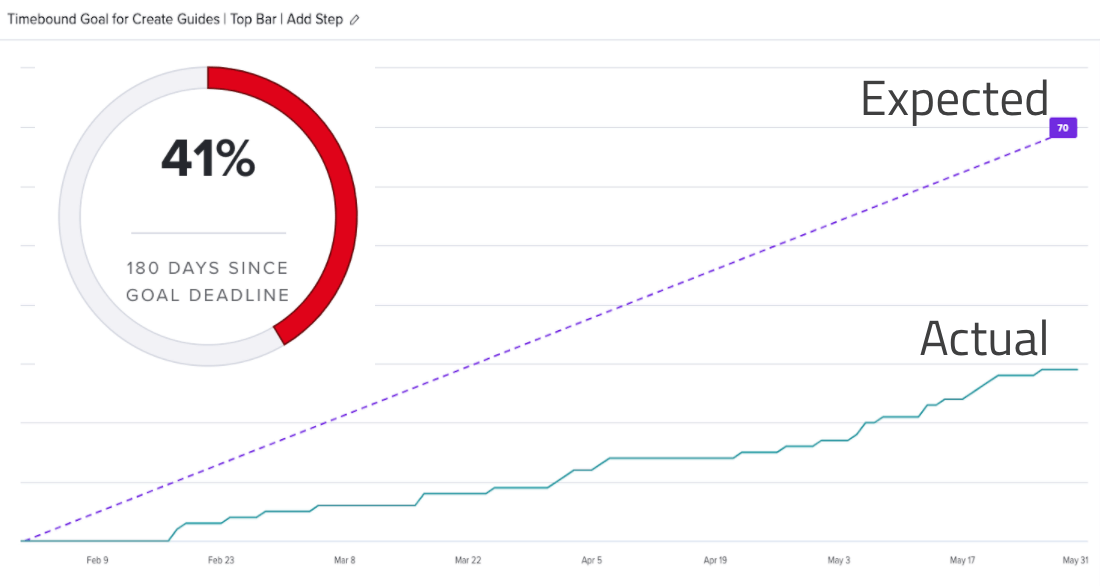Click the Feb 9 date label
The height and width of the screenshot is (586, 1100).
coord(98,560)
